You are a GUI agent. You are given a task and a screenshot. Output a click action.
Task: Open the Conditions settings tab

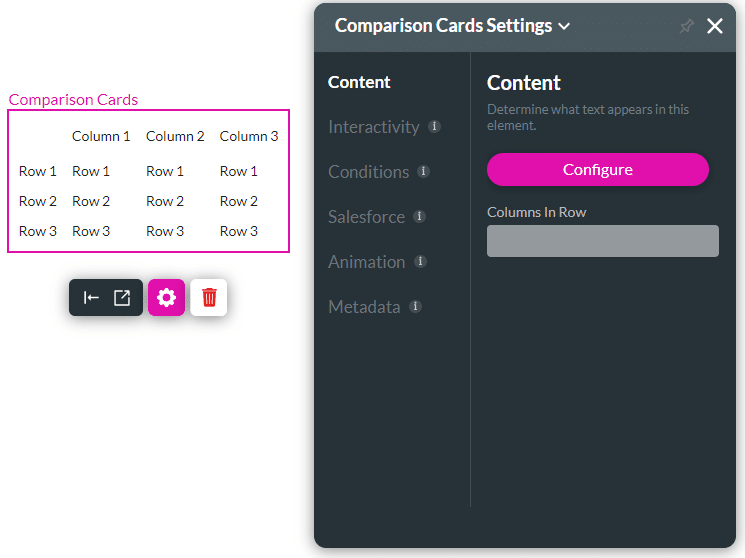click(369, 172)
